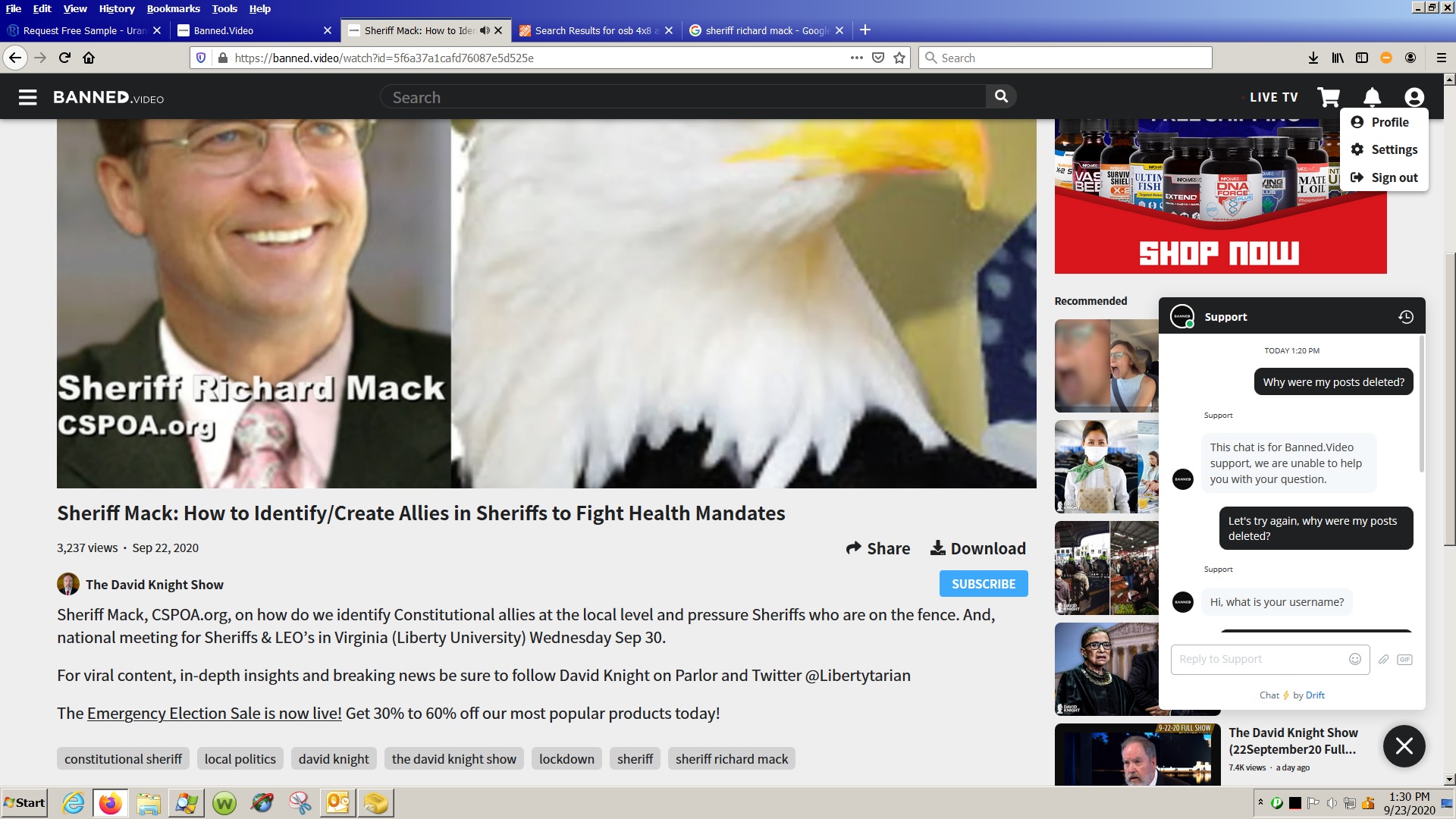Viewport: 1456px width, 819px height.
Task: Open Ruth Bader Ginsburg recommended thumbnail
Action: click(x=1106, y=669)
